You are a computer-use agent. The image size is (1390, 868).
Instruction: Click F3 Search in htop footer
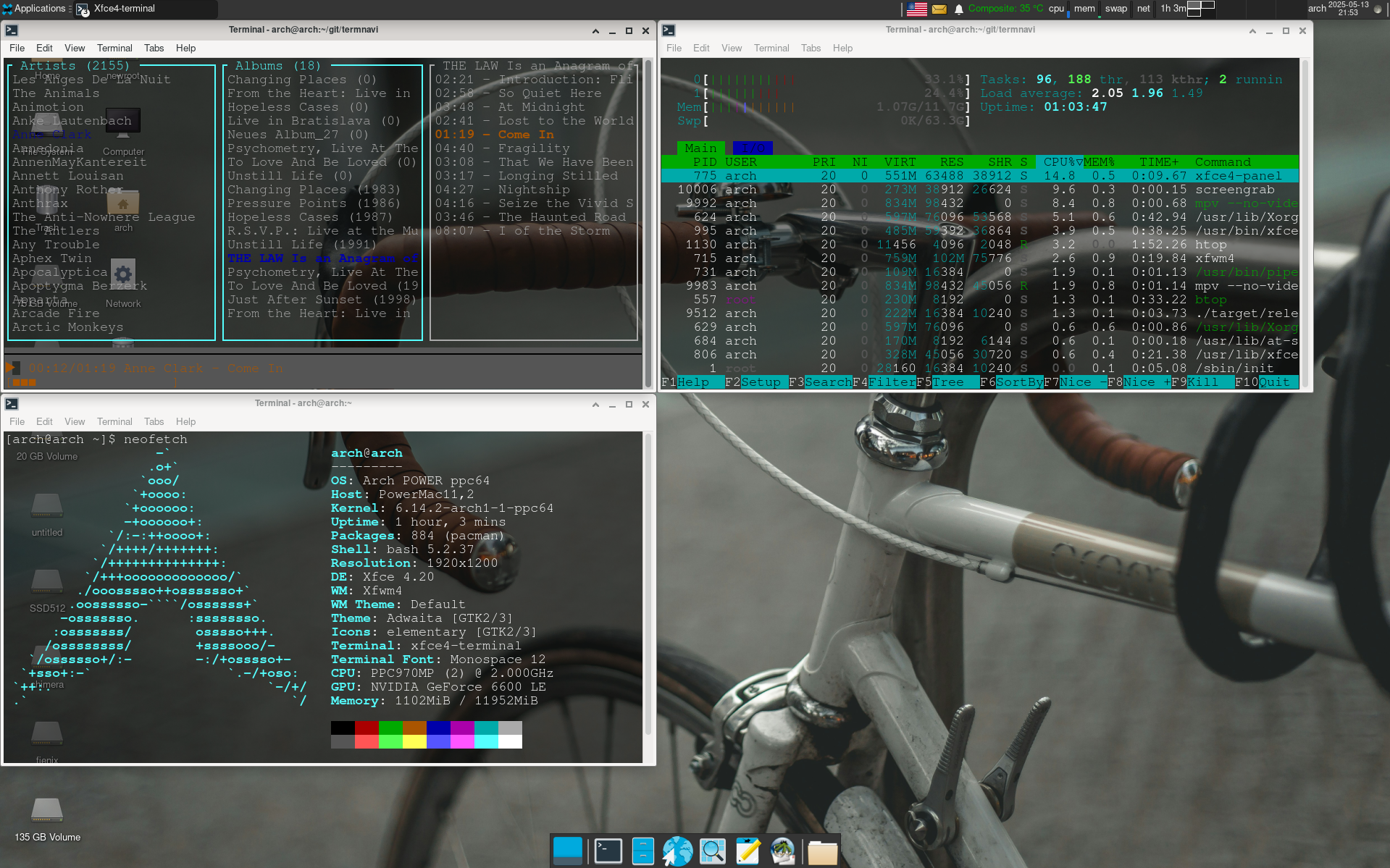point(820,382)
